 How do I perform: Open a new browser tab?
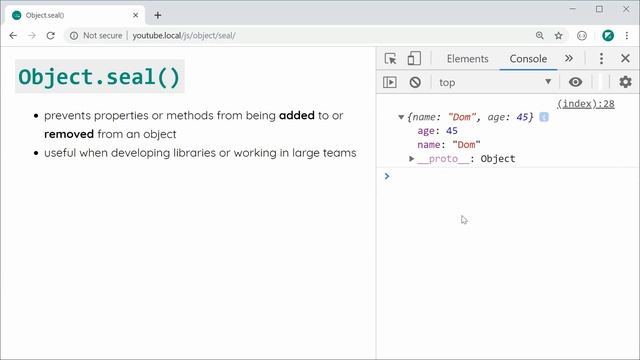click(x=158, y=16)
